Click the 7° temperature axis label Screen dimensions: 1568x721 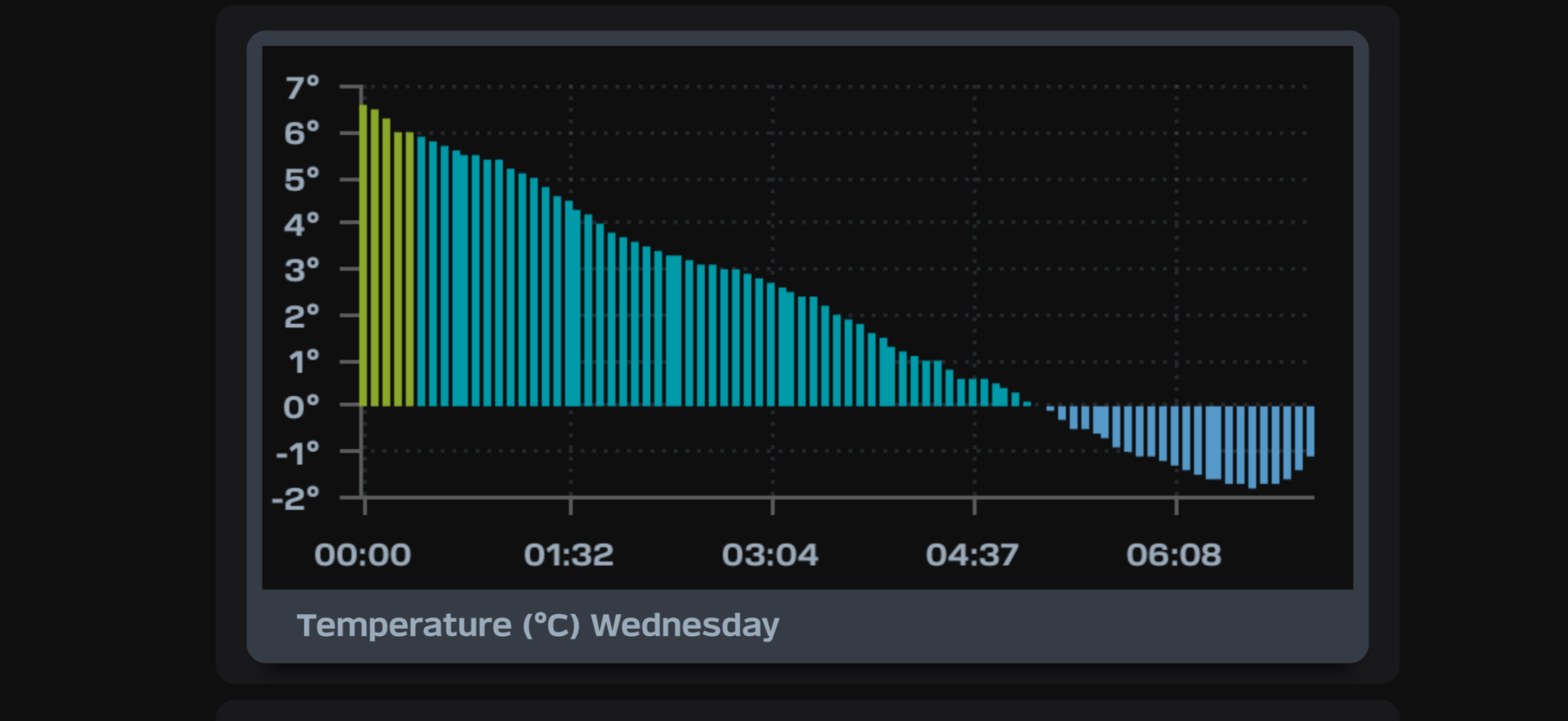click(302, 88)
